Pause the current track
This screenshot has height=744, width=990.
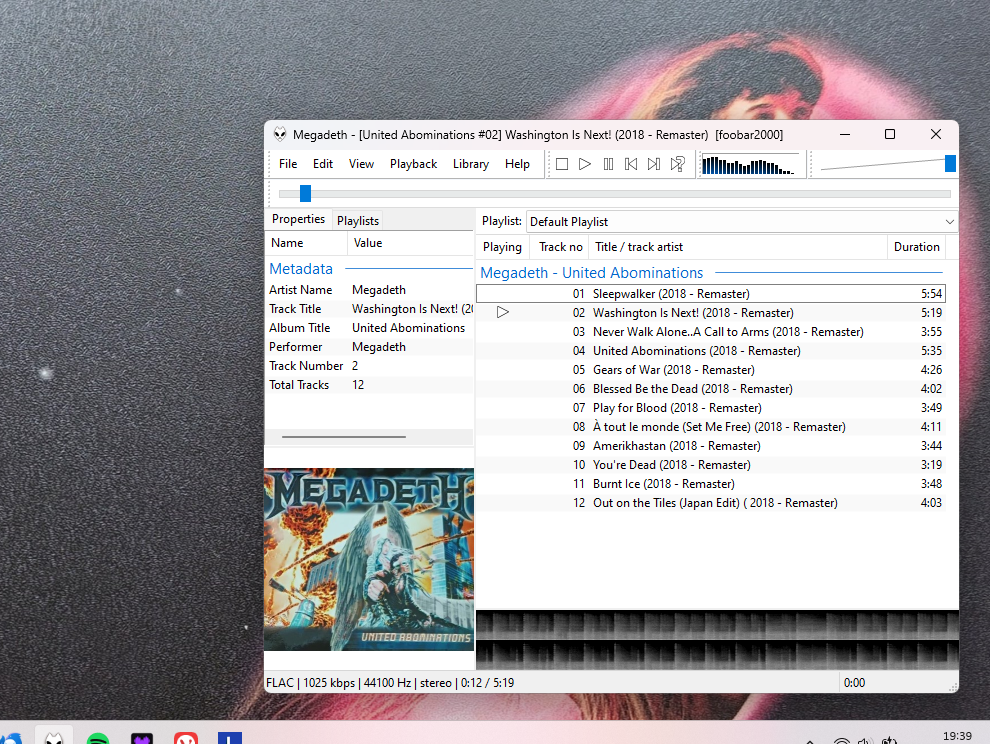608,164
